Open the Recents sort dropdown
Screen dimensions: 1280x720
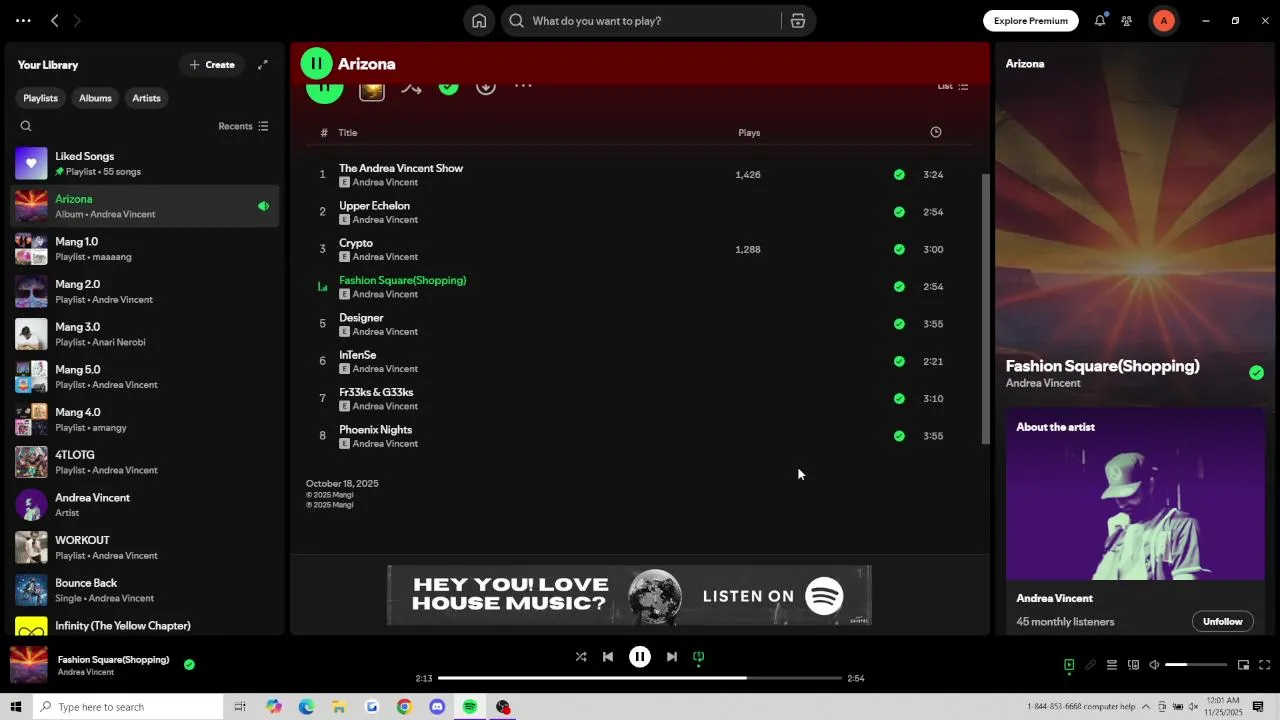point(243,126)
